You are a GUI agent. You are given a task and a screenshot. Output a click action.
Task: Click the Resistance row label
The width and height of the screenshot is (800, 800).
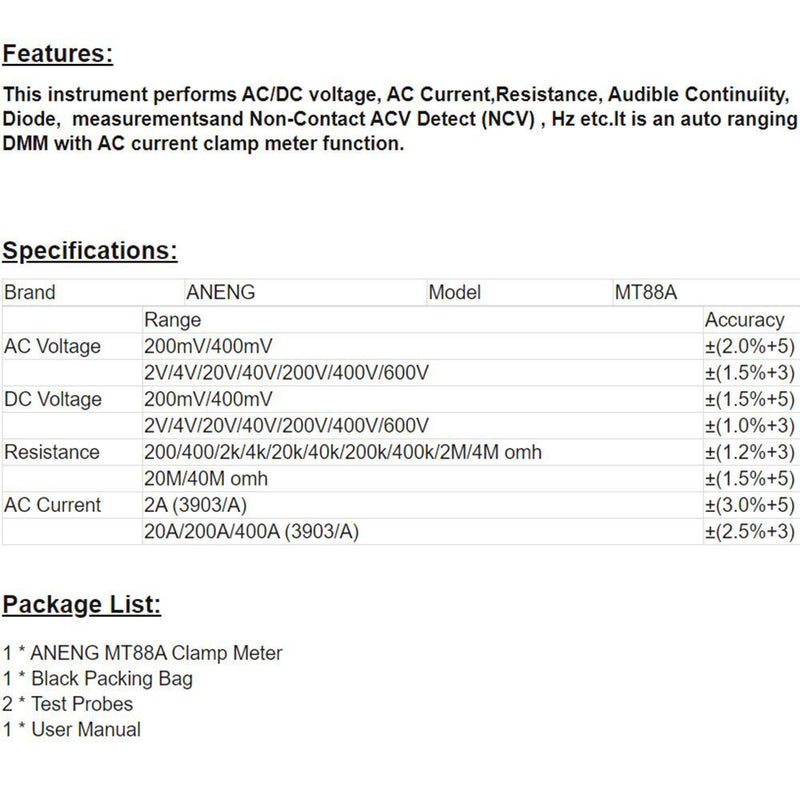coord(52,452)
